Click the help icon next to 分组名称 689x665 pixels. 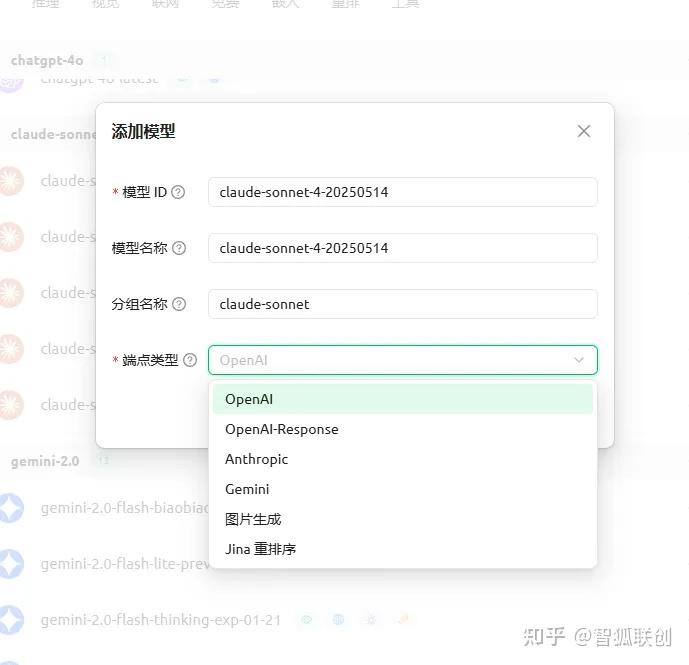point(179,304)
